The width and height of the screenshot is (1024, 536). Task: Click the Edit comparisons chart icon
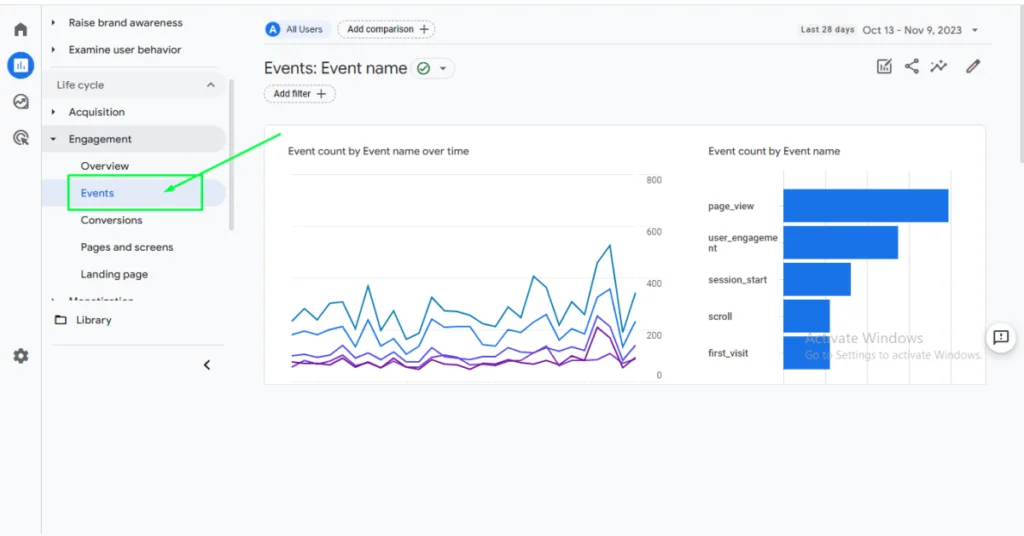click(884, 67)
